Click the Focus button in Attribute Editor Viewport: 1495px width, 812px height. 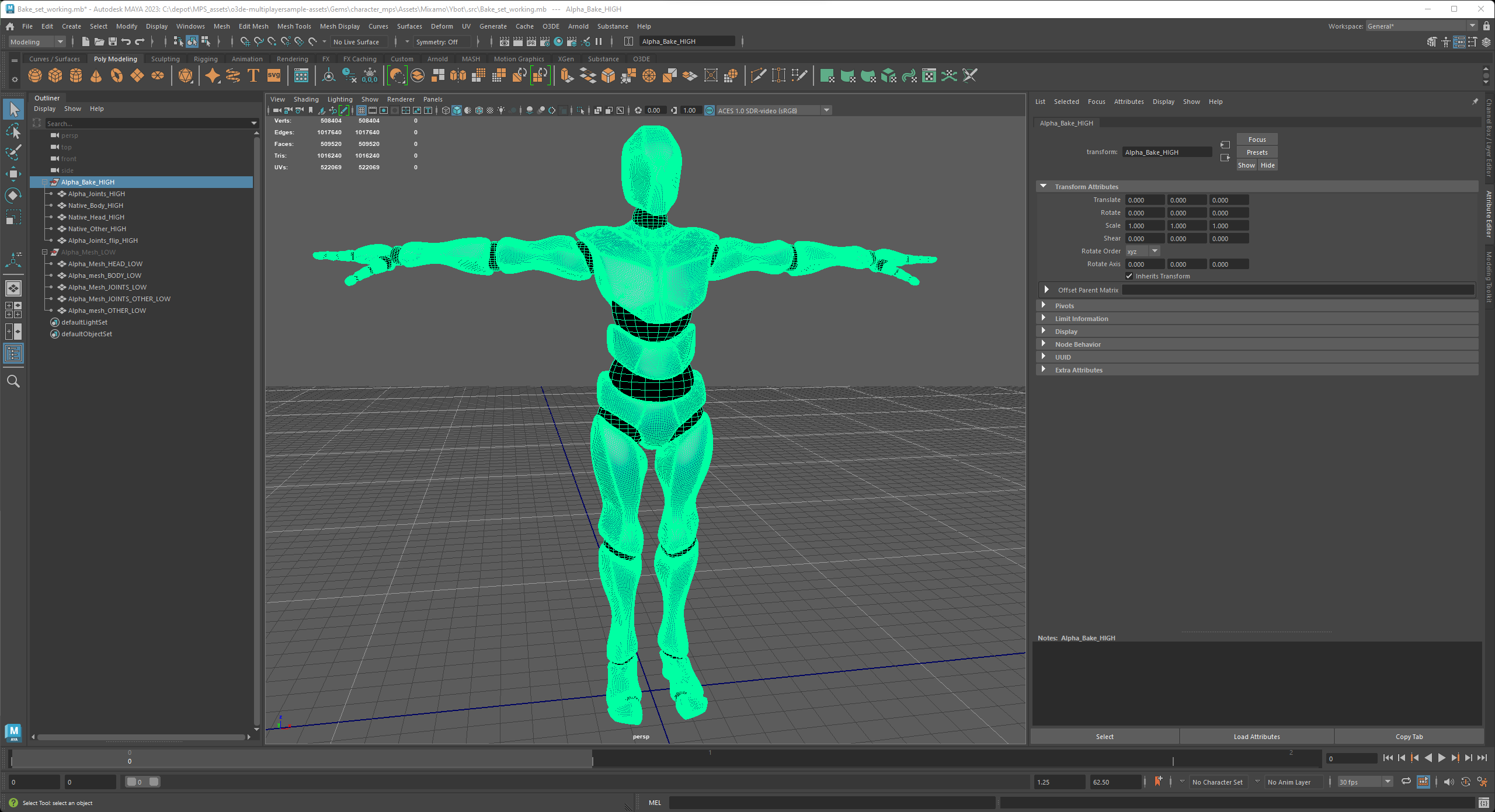pyautogui.click(x=1257, y=140)
